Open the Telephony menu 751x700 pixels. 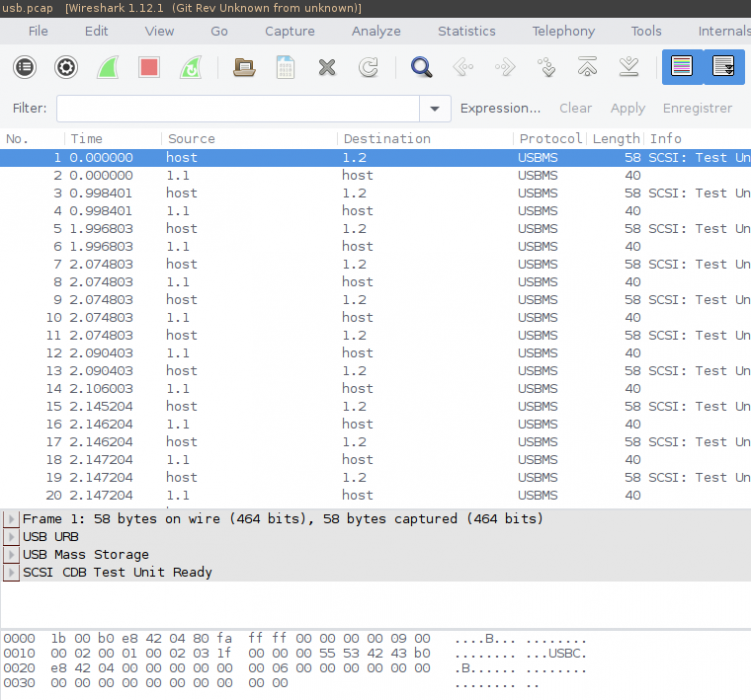(x=563, y=31)
